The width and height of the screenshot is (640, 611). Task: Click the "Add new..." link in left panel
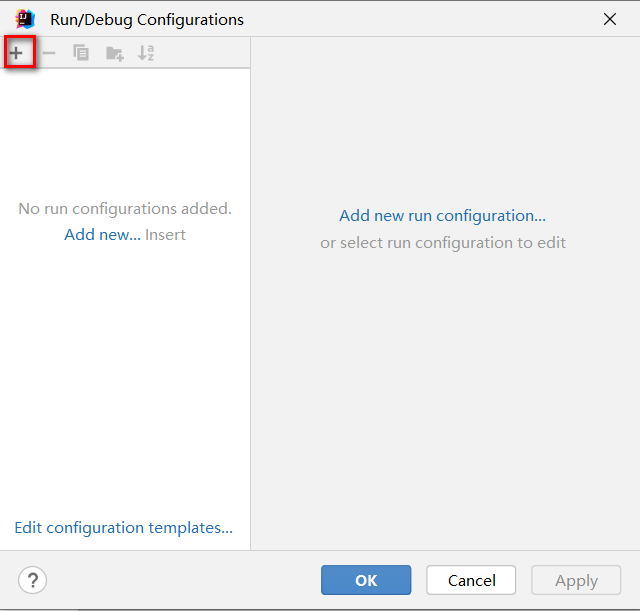[102, 235]
